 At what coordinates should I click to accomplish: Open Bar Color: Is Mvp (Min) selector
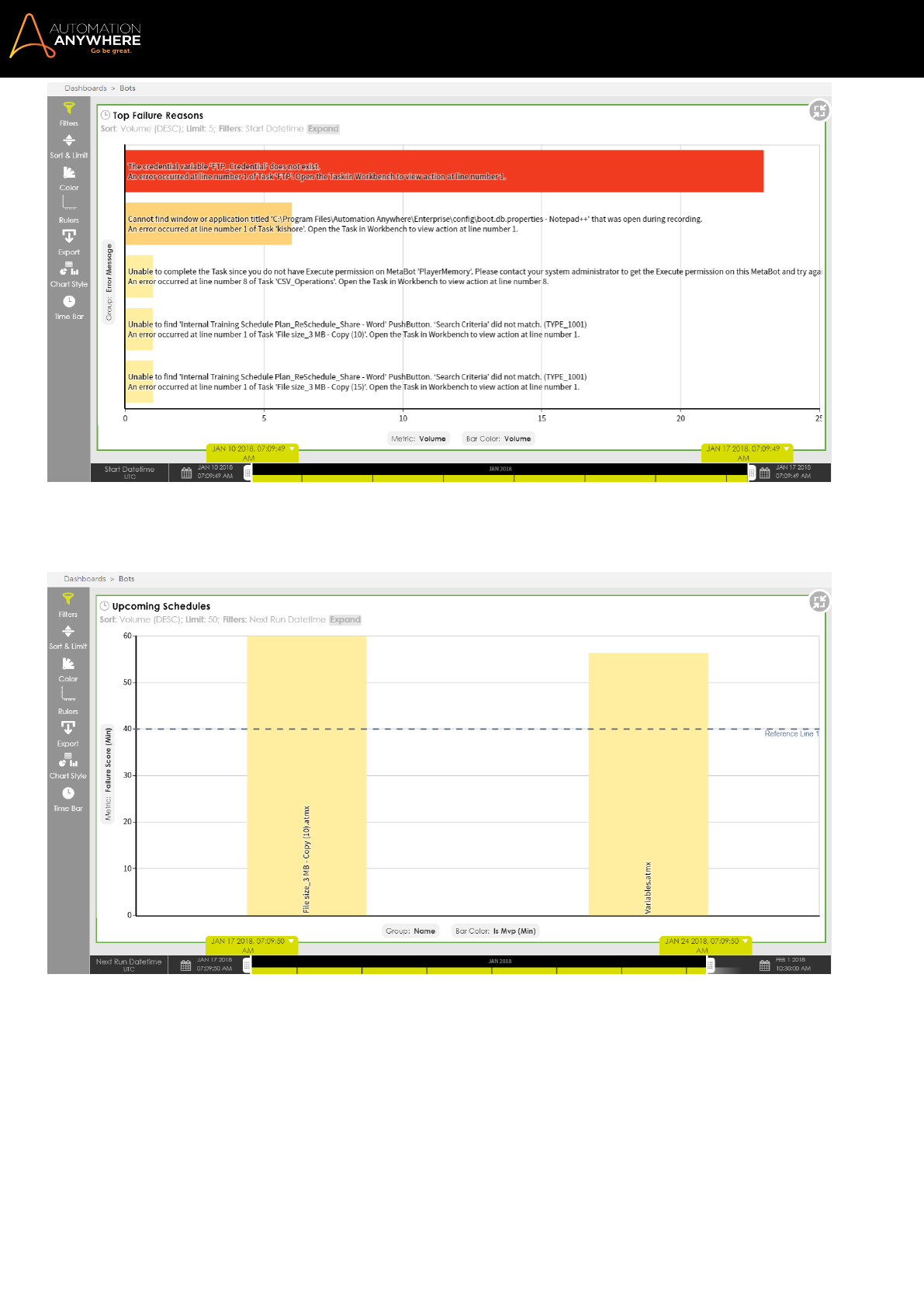[495, 931]
